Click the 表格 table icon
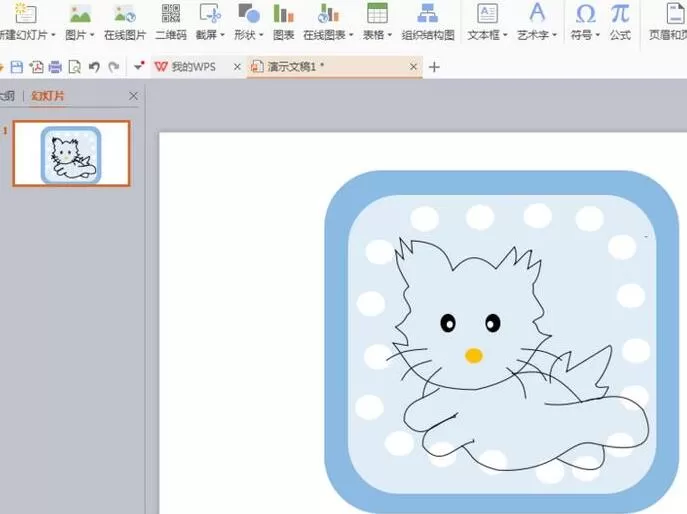 377,13
